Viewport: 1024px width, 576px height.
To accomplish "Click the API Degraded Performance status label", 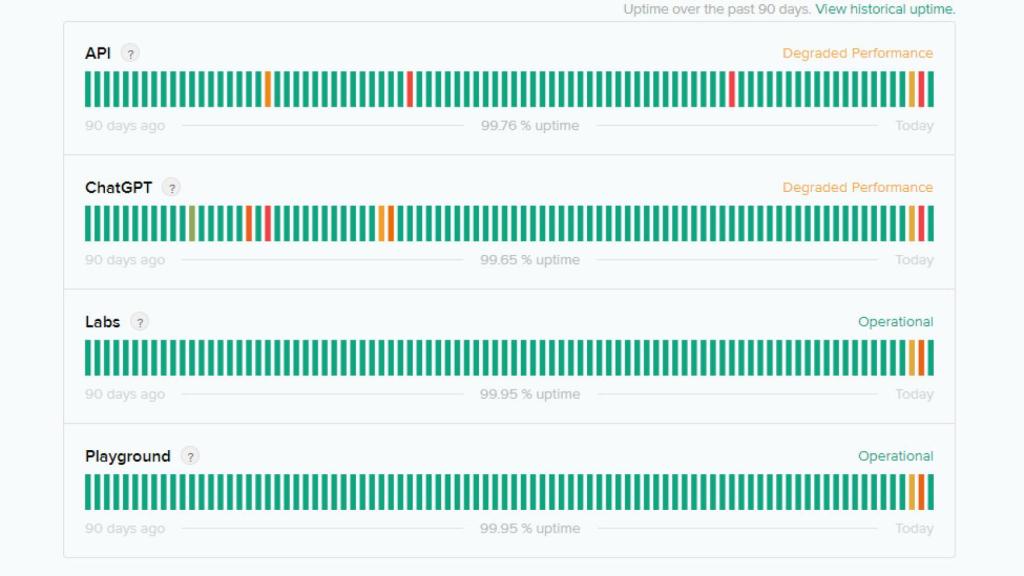I will tap(857, 54).
